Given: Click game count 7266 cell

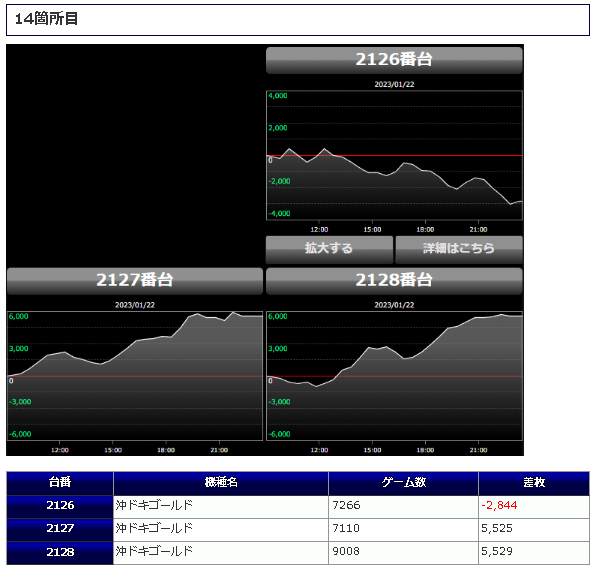Looking at the screenshot, I should pyautogui.click(x=403, y=507).
